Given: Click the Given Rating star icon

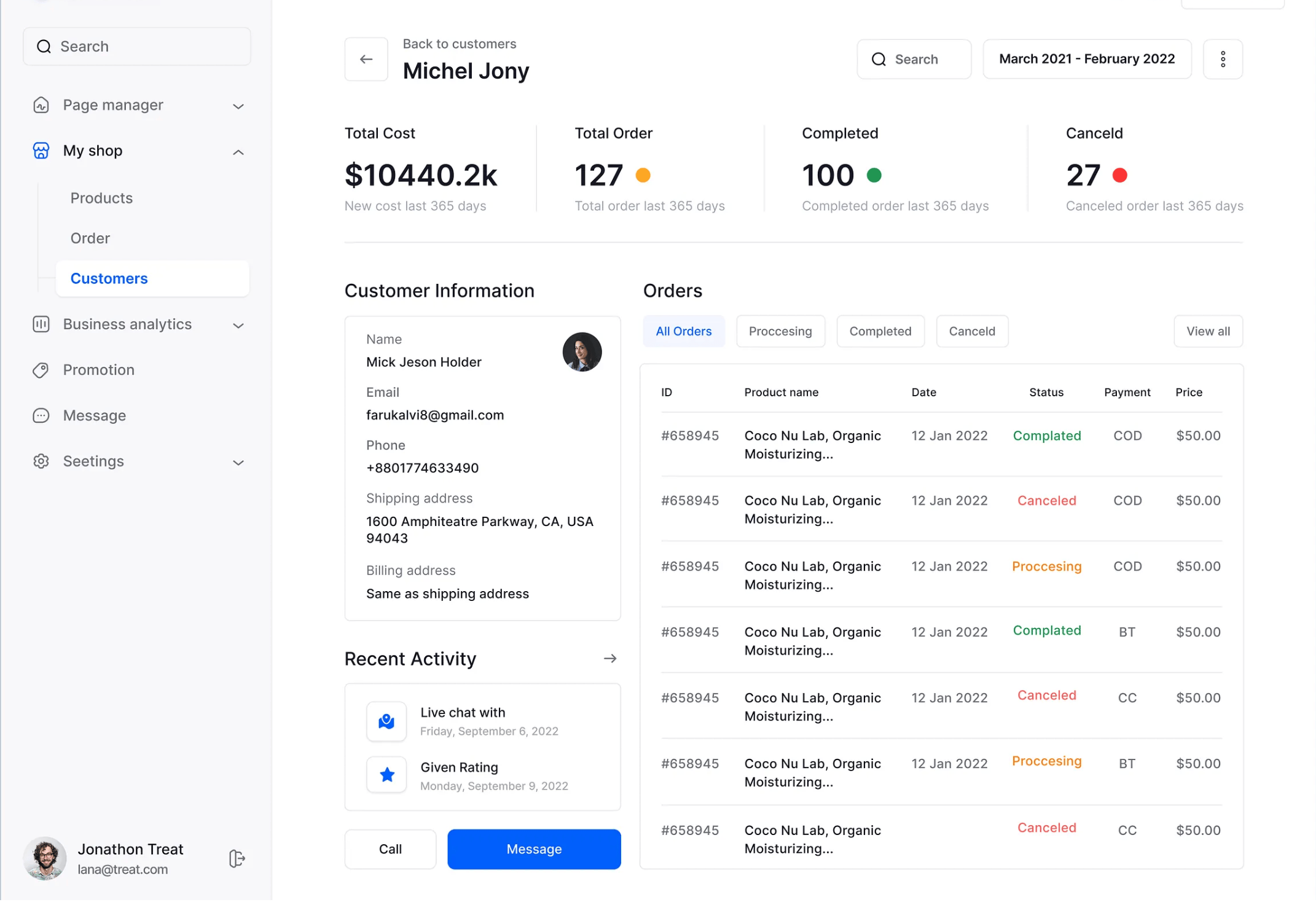Looking at the screenshot, I should tap(386, 775).
